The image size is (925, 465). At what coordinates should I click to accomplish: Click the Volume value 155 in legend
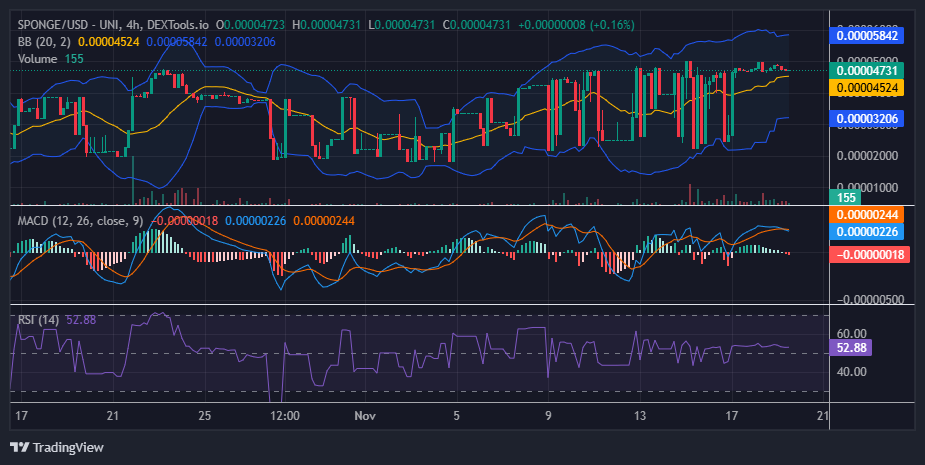(74, 59)
